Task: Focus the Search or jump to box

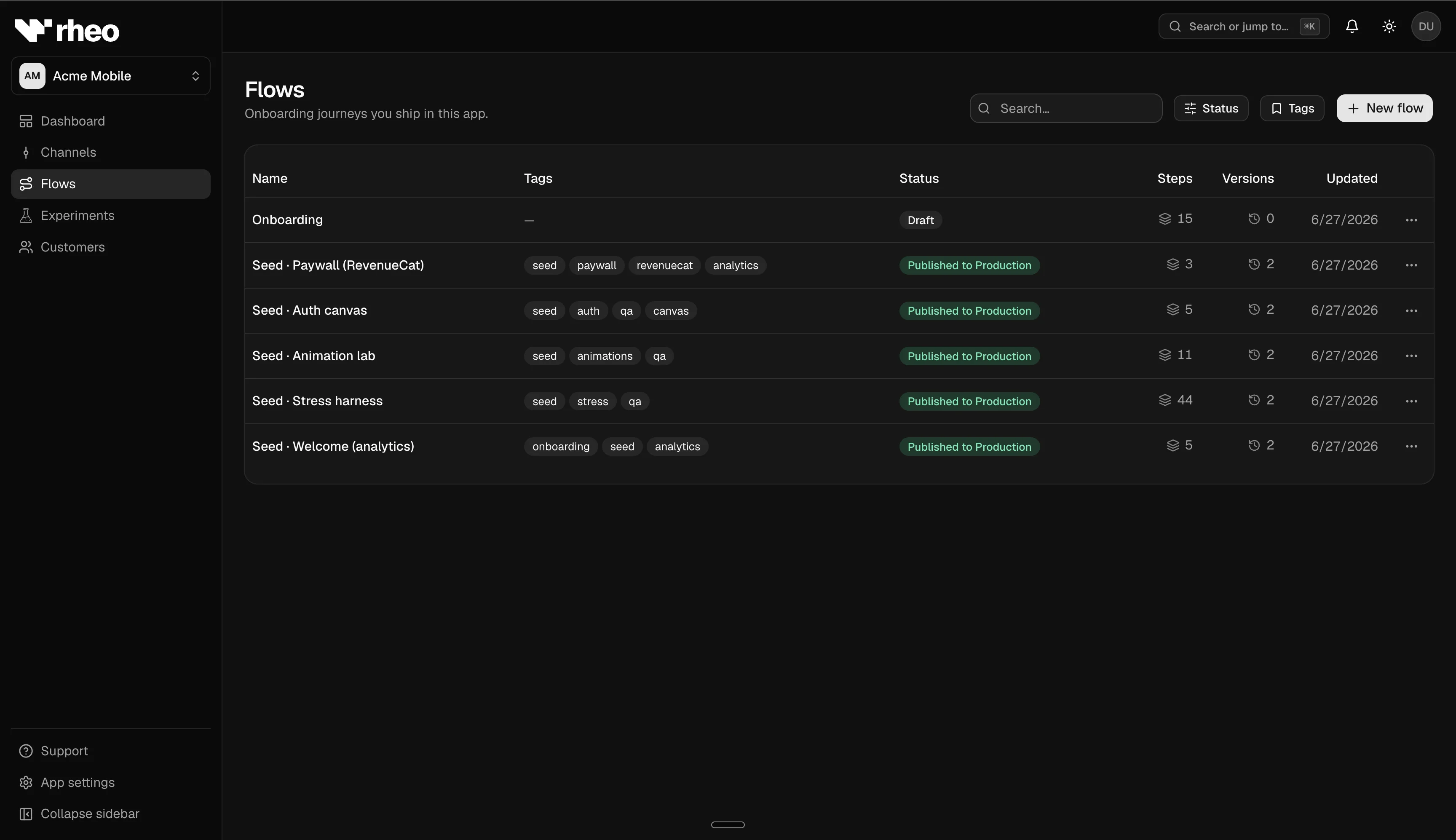Action: (x=1244, y=27)
